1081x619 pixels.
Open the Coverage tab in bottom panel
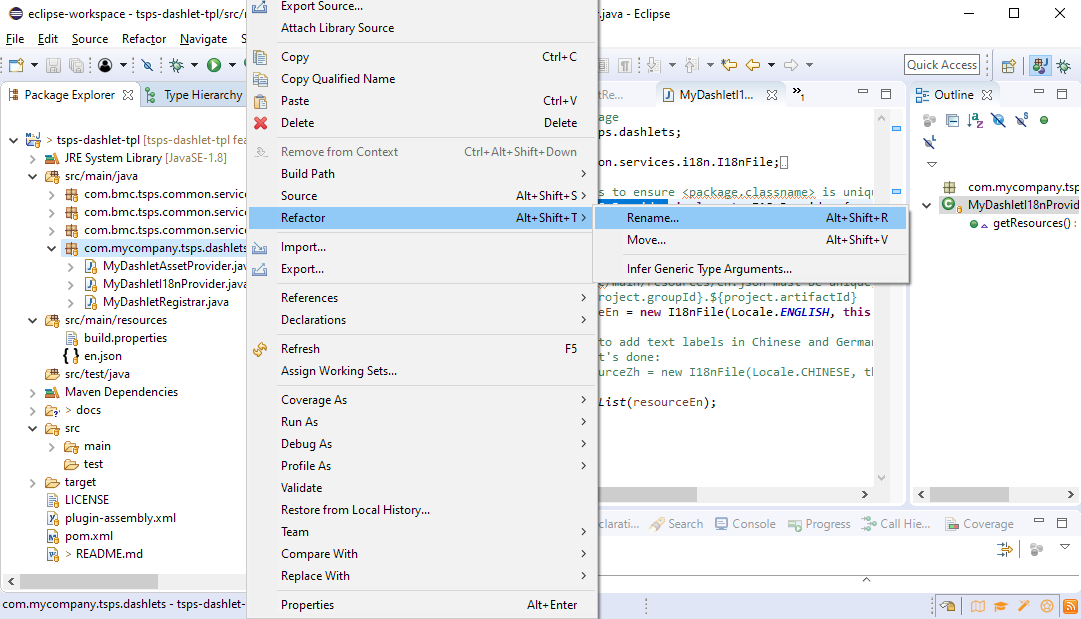click(979, 524)
